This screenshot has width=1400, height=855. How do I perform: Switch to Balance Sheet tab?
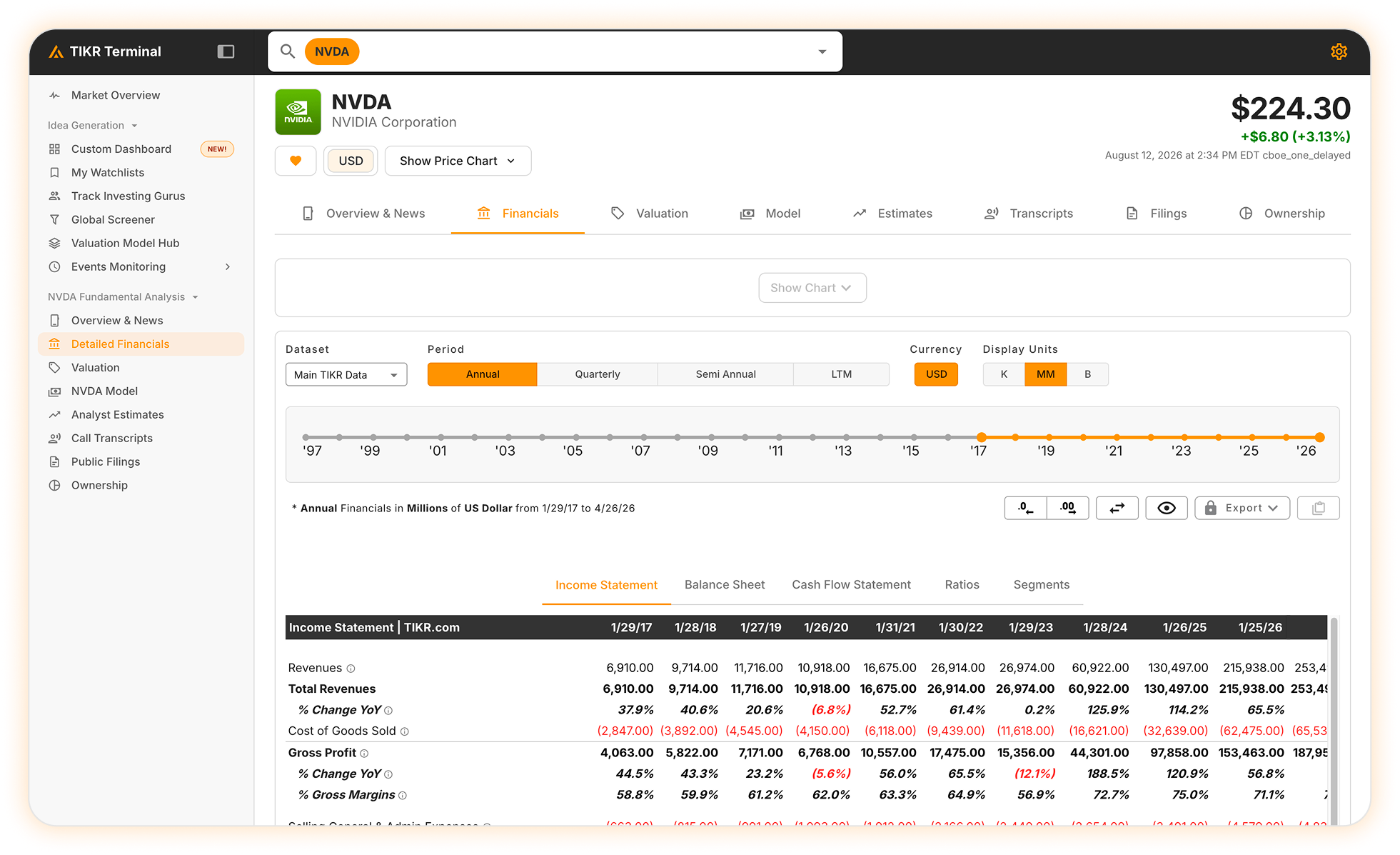click(x=724, y=585)
